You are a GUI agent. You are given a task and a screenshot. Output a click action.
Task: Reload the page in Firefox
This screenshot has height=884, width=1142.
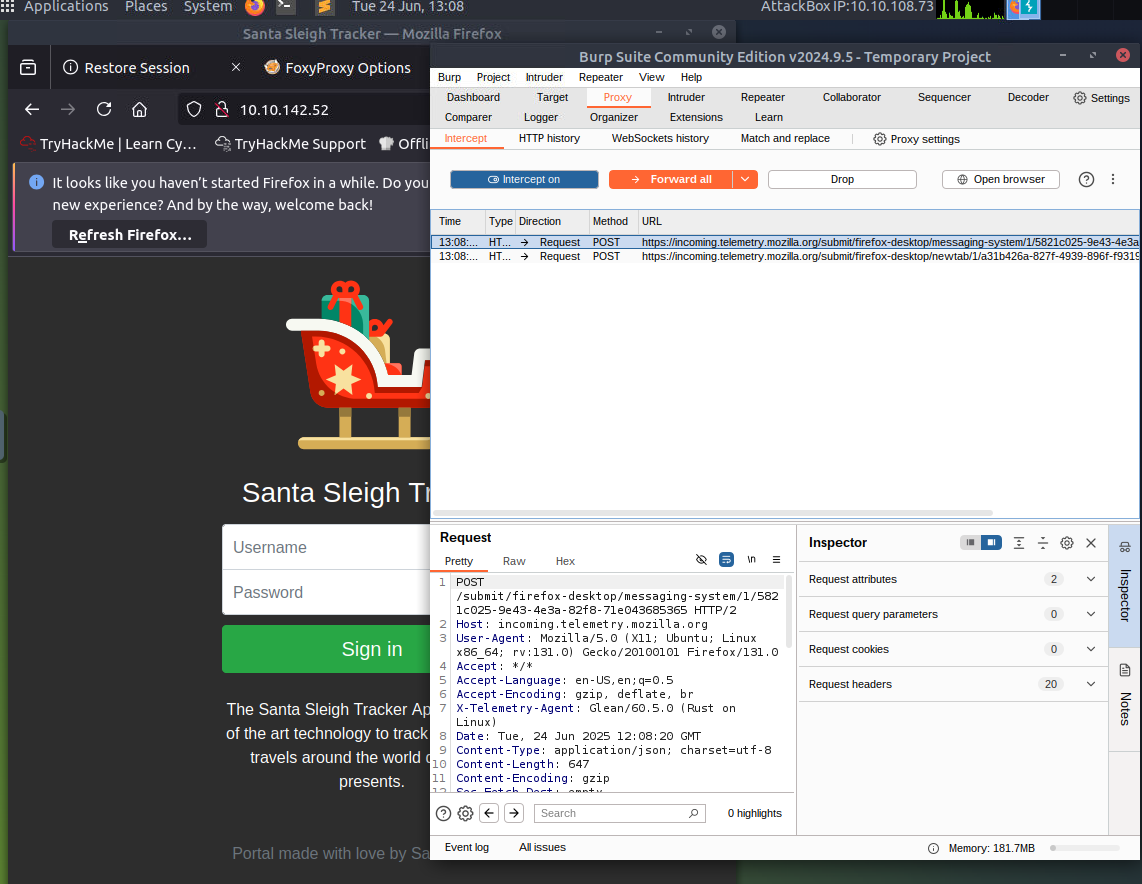[x=103, y=109]
